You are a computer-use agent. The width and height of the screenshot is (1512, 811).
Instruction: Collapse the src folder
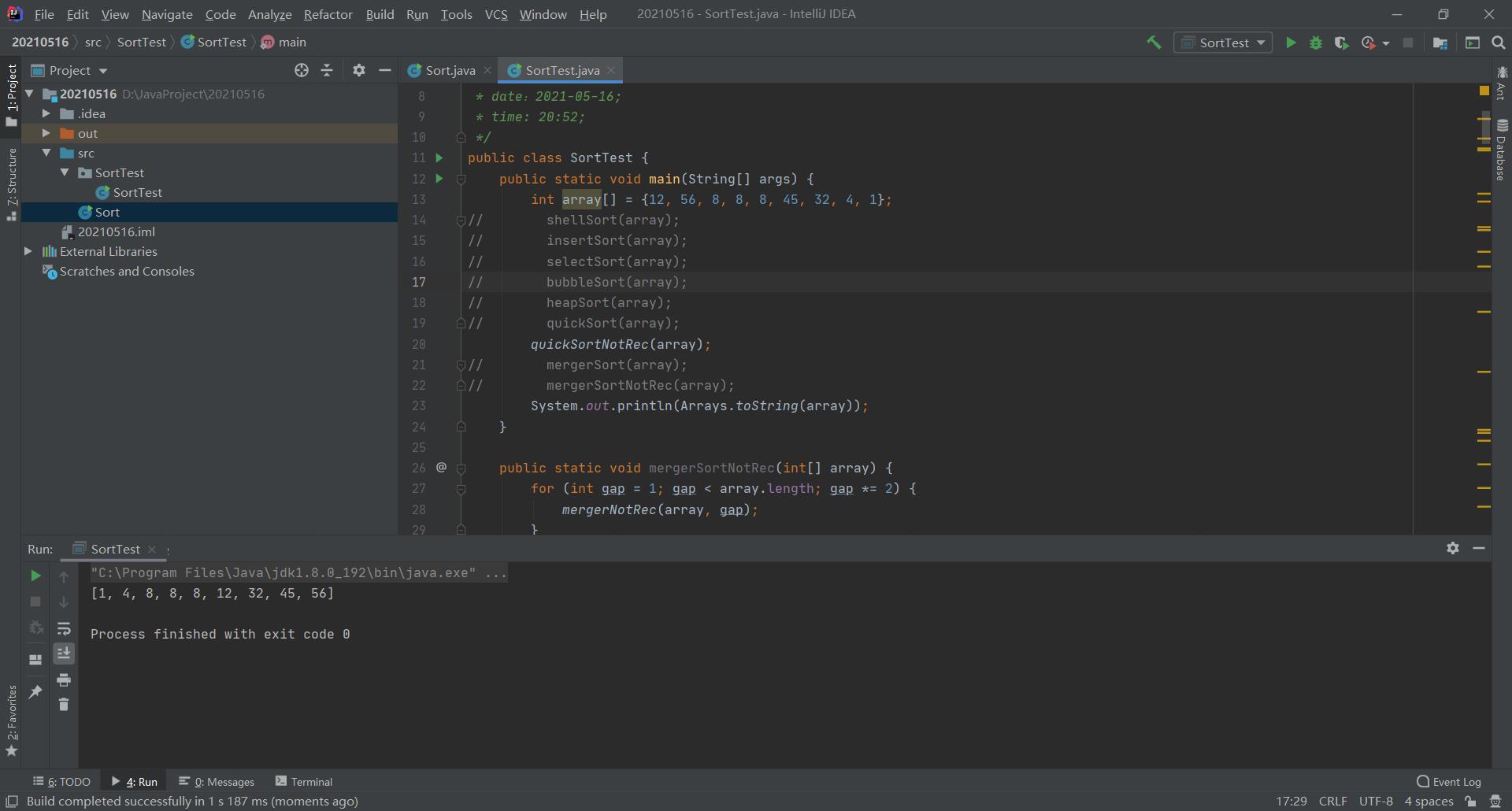[x=46, y=153]
